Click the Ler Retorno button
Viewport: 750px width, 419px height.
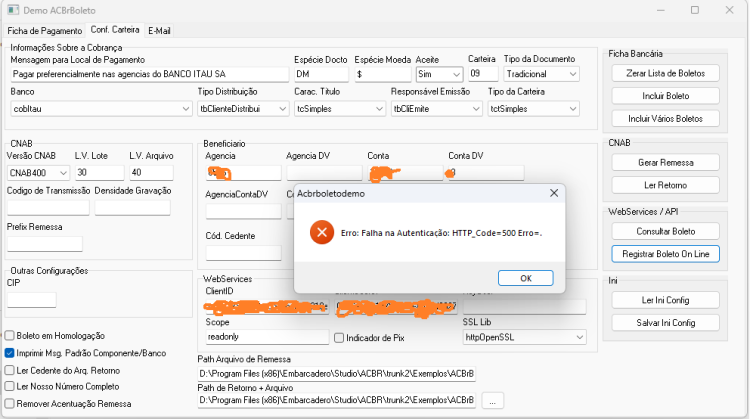coord(665,185)
